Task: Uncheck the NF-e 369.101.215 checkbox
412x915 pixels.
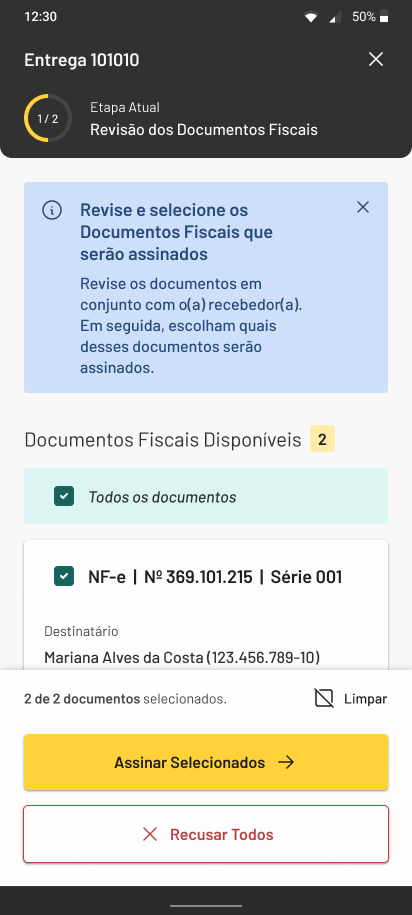Action: [x=64, y=576]
